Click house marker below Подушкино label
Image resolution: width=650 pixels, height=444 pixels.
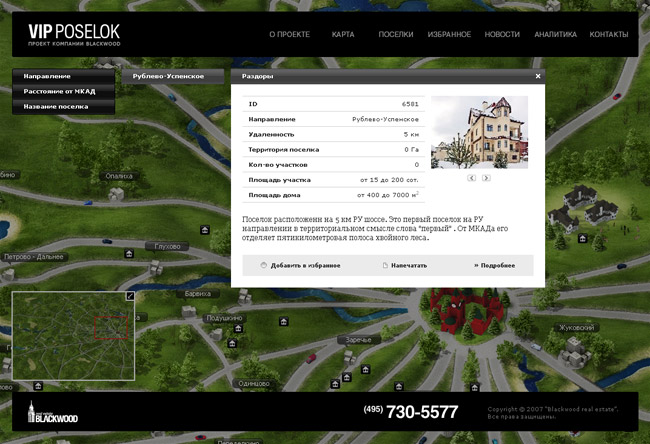click(x=238, y=329)
